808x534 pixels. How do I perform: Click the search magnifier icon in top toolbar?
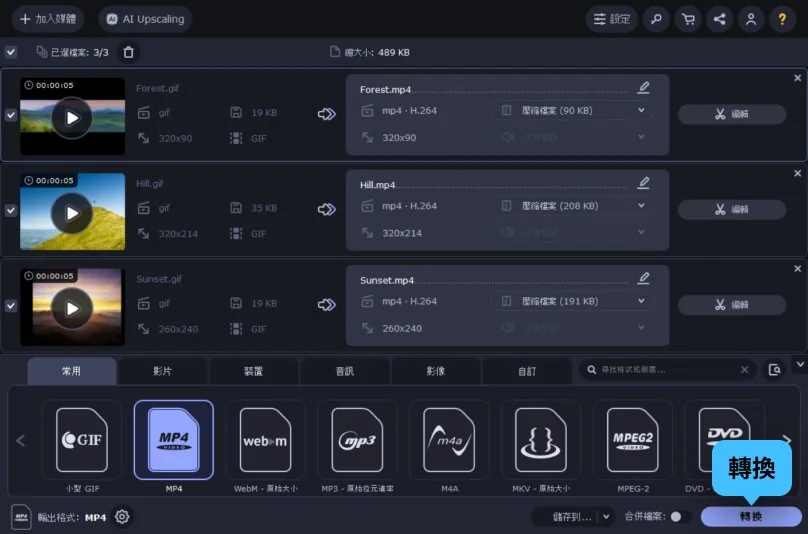pos(656,19)
